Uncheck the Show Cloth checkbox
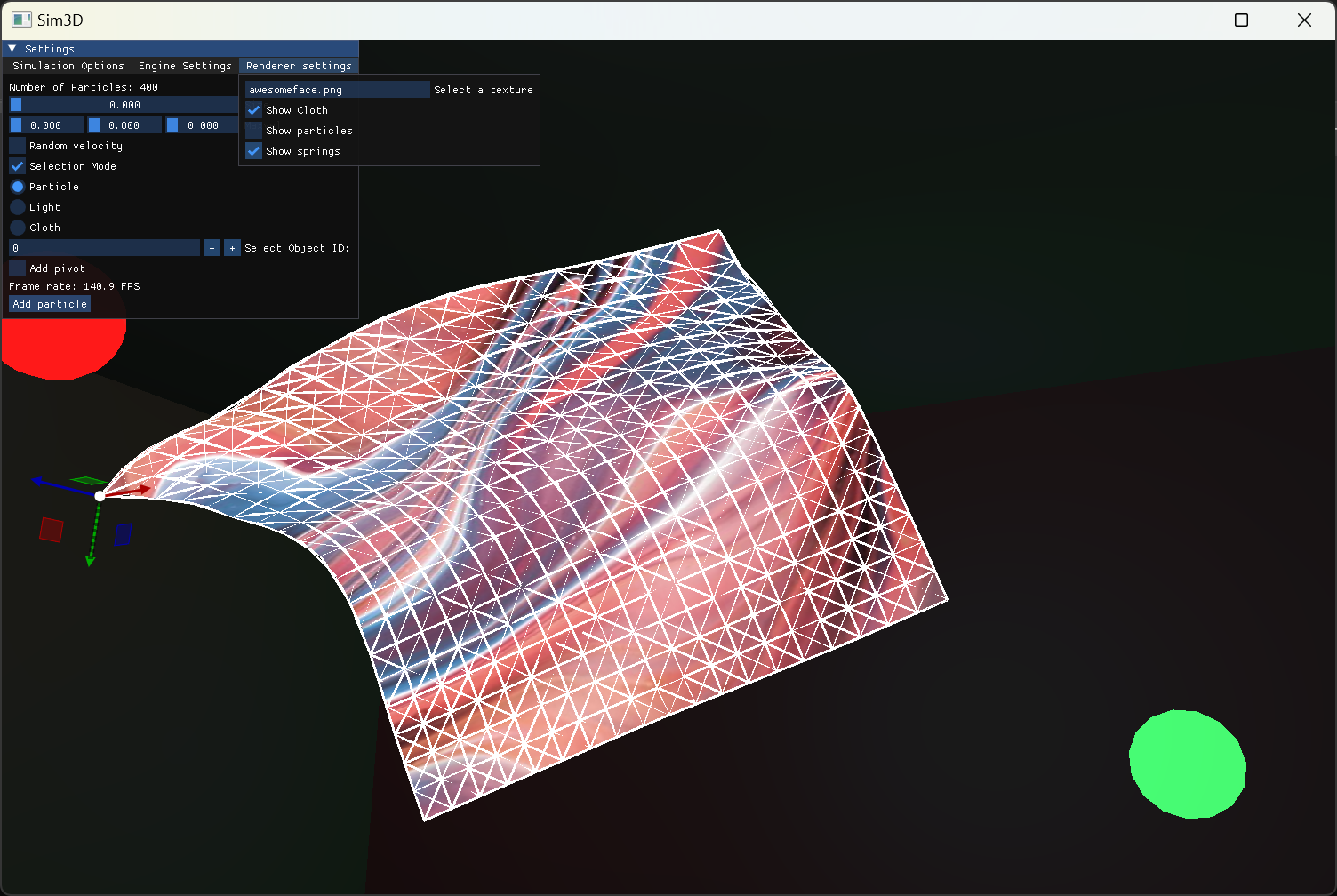The image size is (1337, 896). [x=254, y=110]
